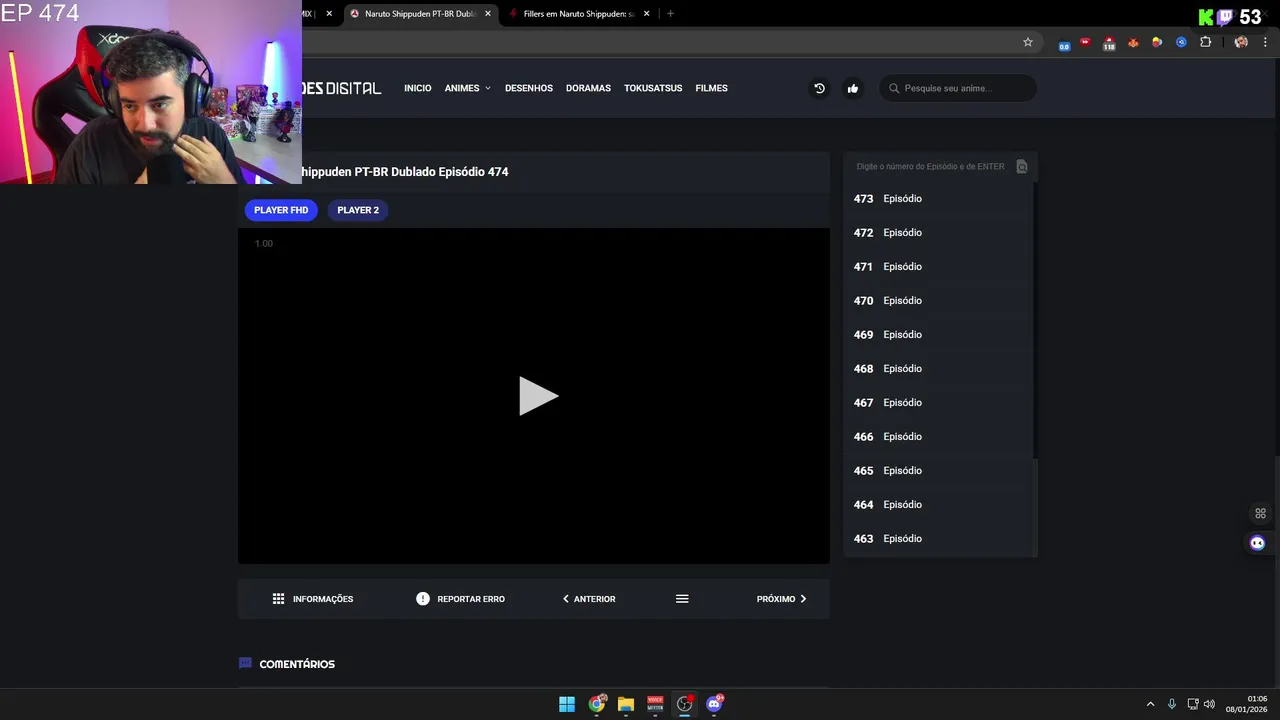1280x720 pixels.
Task: Open episode 468 in the list
Action: (x=937, y=369)
